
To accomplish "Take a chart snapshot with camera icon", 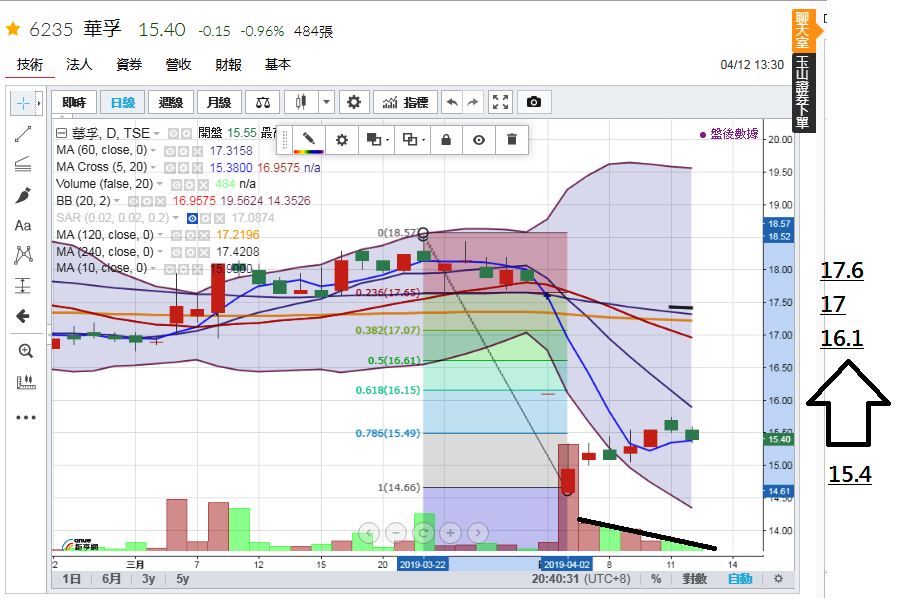I will coord(534,102).
